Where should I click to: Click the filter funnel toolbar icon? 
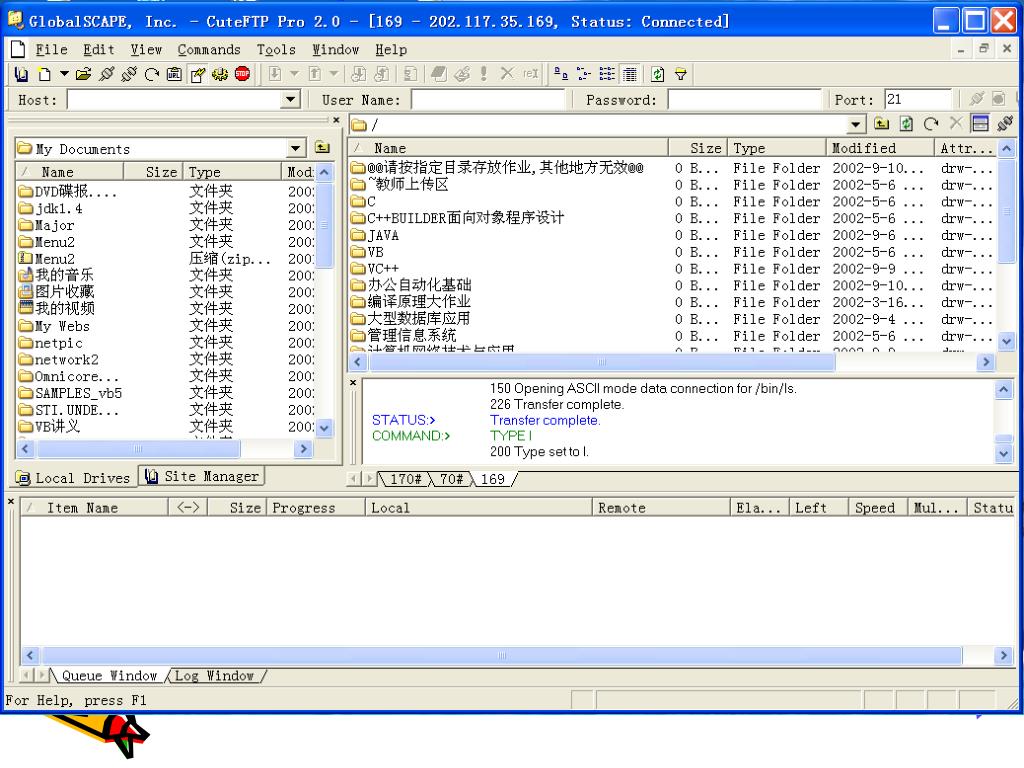click(x=680, y=74)
